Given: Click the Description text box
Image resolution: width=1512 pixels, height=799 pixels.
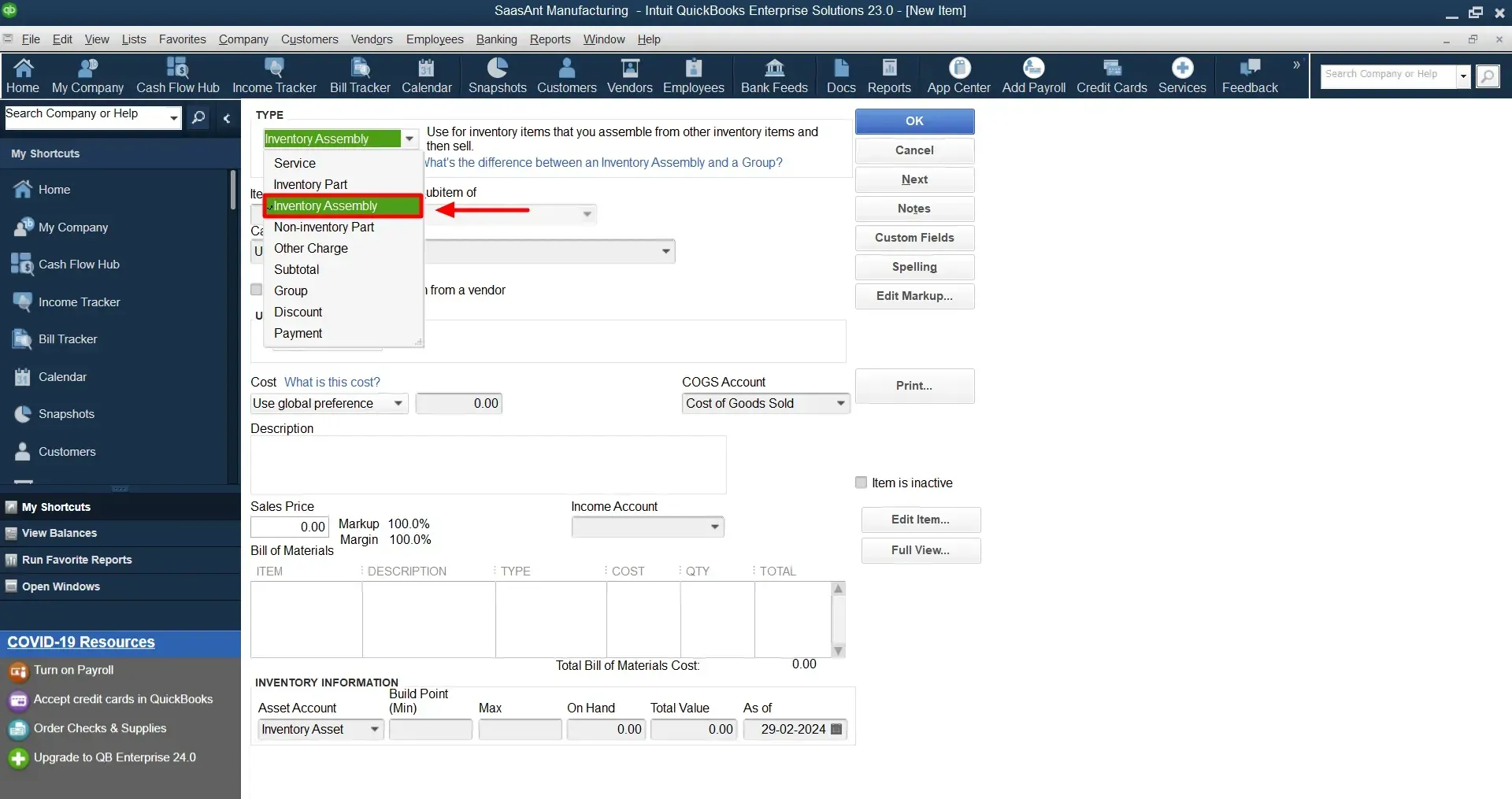Looking at the screenshot, I should pos(488,464).
